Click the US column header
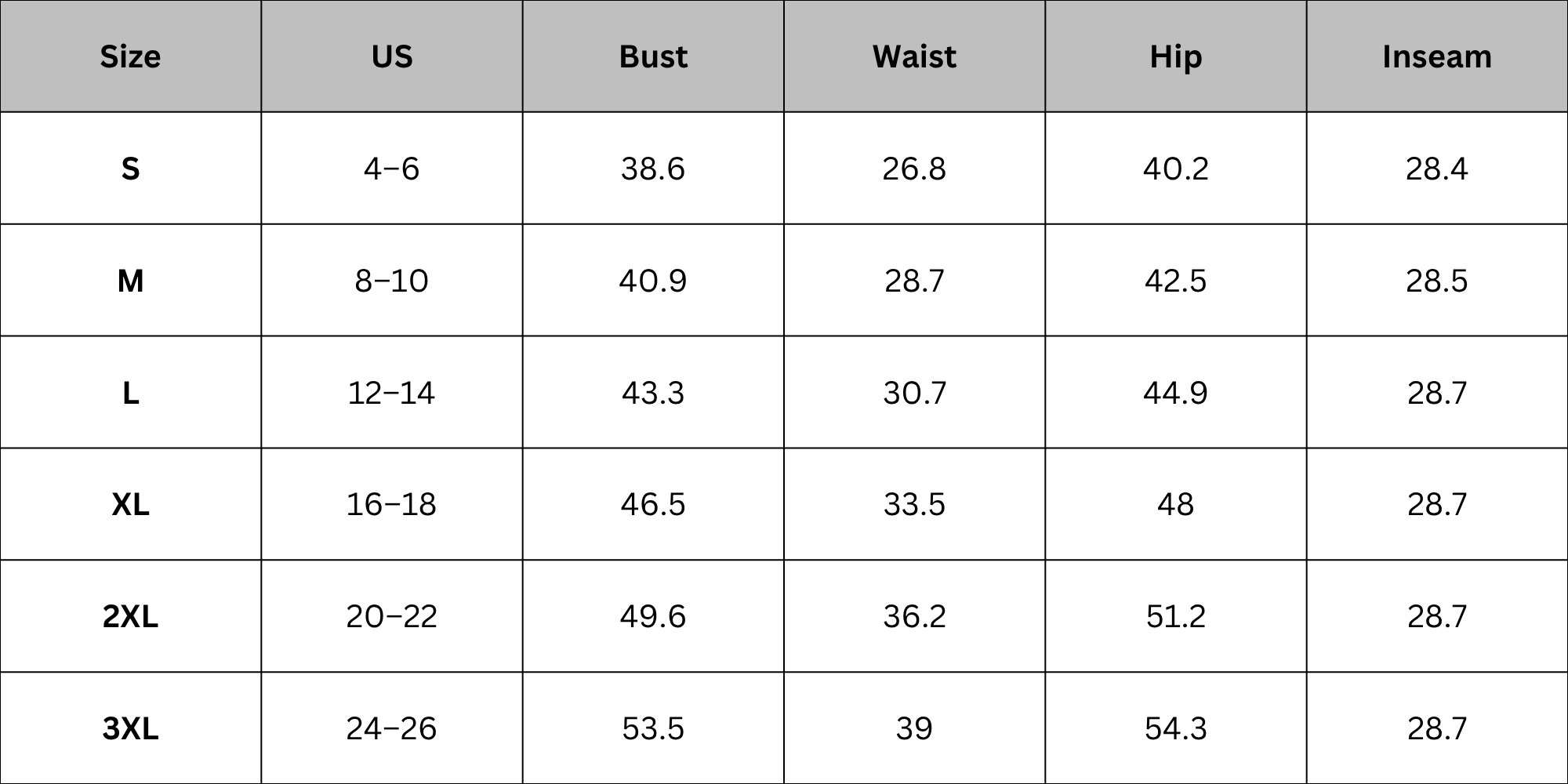1568x784 pixels. coord(391,56)
